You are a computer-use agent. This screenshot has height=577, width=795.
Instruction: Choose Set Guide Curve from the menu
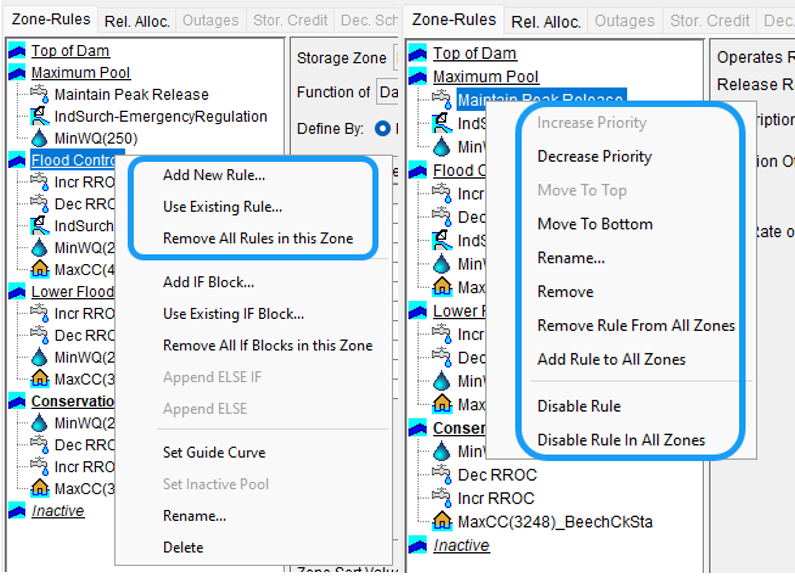pyautogui.click(x=214, y=452)
